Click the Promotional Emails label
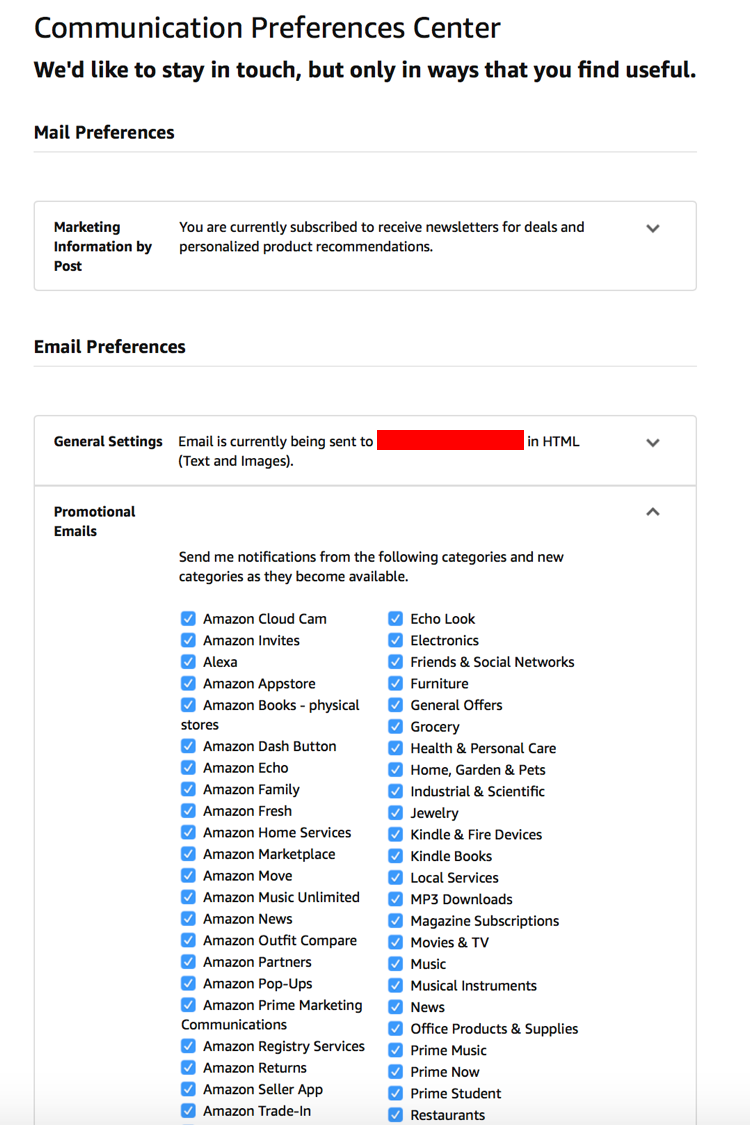The image size is (750, 1125). click(x=94, y=522)
